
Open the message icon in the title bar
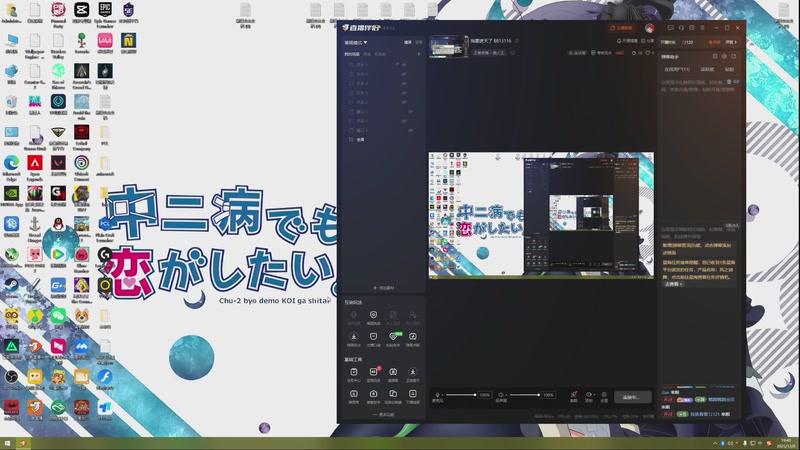click(670, 28)
